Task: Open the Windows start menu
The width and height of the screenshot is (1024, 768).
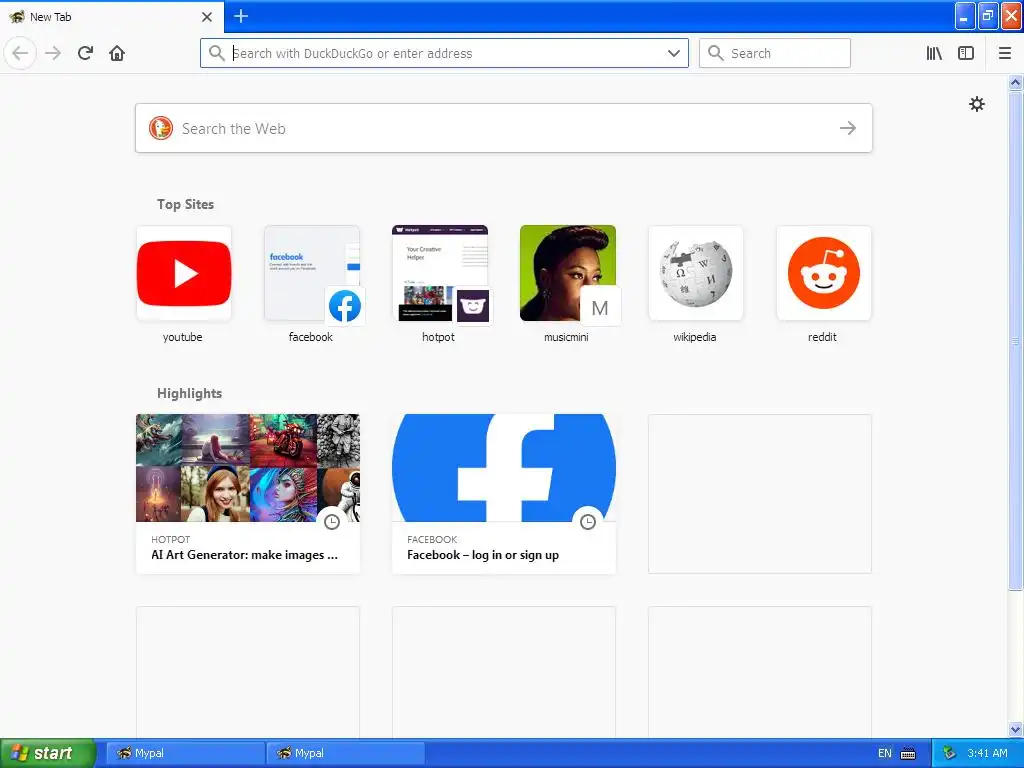Action: point(48,753)
